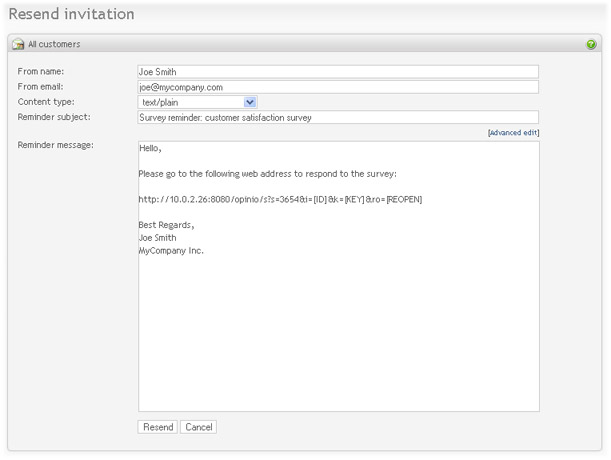Click the All customers list icon
611x460 pixels.
[18, 44]
